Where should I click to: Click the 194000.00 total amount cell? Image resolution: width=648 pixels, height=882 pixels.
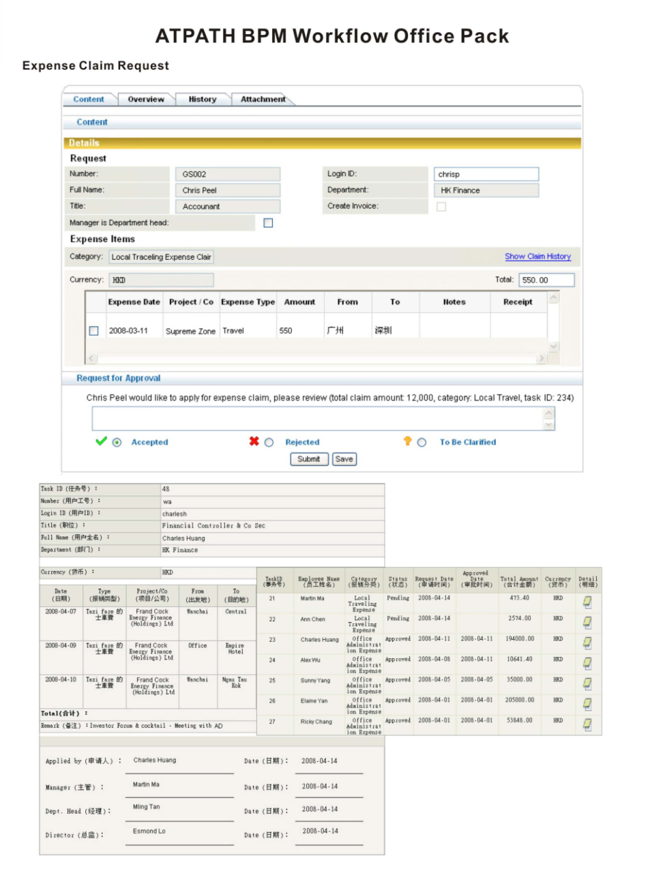click(519, 639)
